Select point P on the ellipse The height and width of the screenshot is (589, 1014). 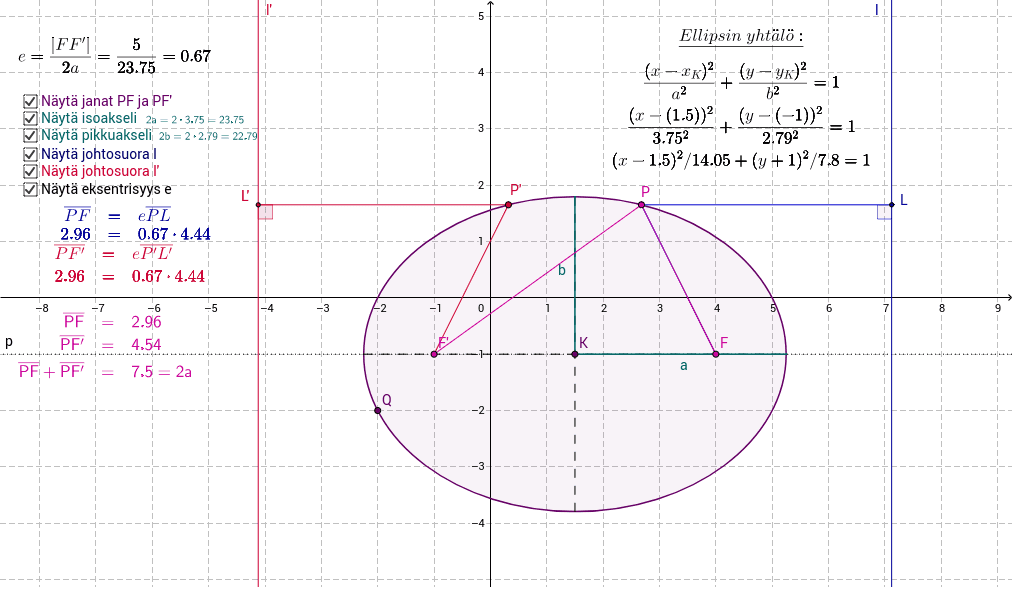(x=642, y=205)
